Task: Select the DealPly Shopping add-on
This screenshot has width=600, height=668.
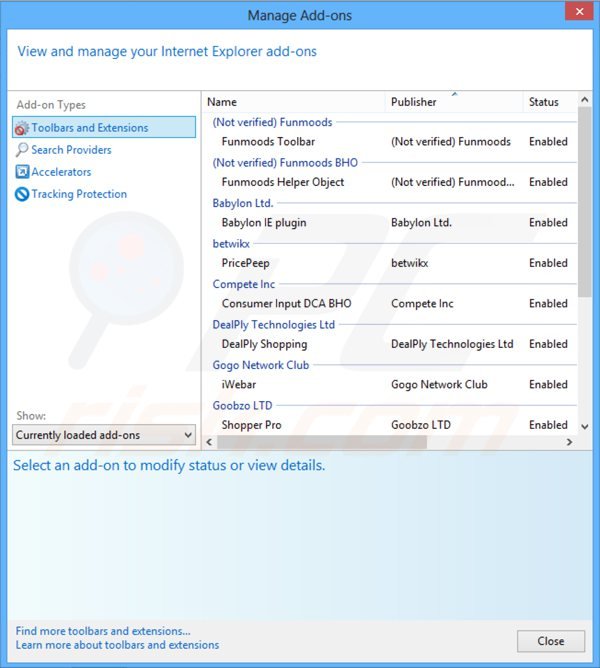Action: coord(390,344)
